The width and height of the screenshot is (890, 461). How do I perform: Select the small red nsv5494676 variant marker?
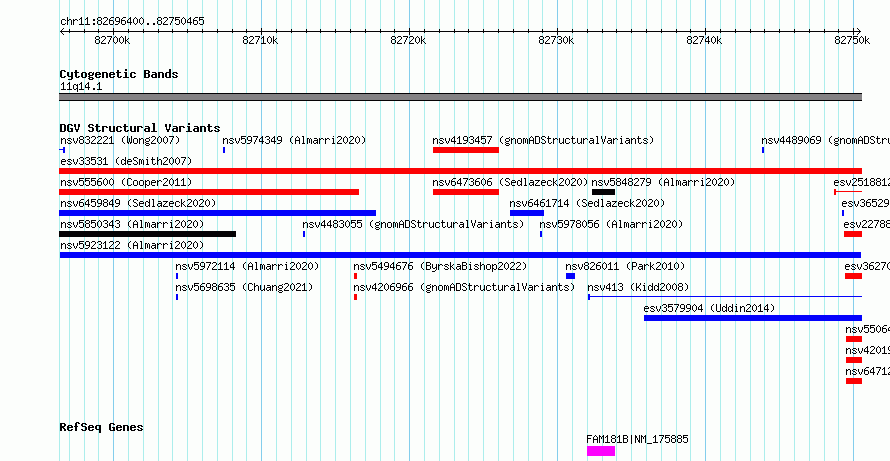(x=355, y=276)
